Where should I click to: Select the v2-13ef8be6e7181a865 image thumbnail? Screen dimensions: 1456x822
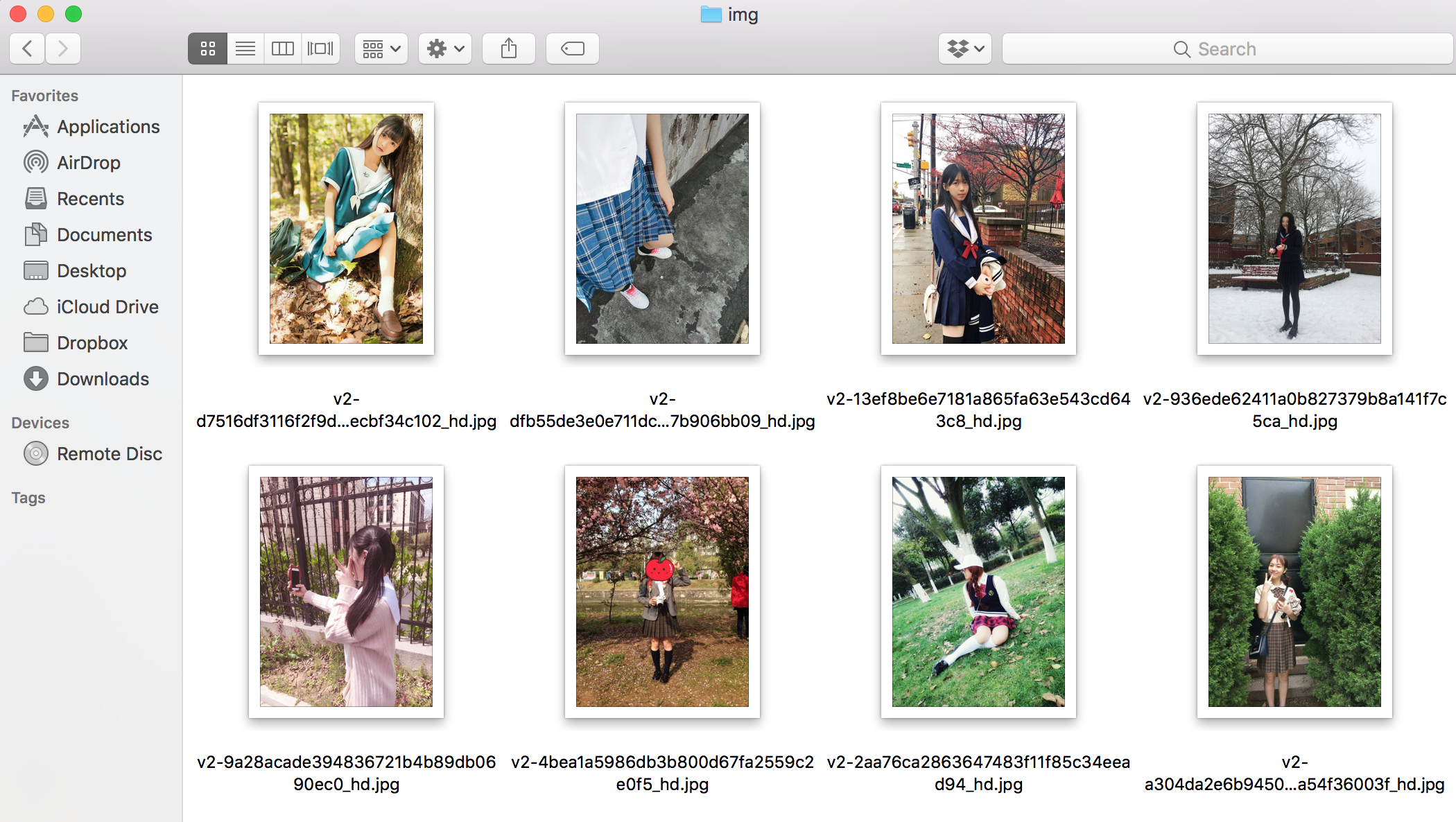[x=978, y=229]
